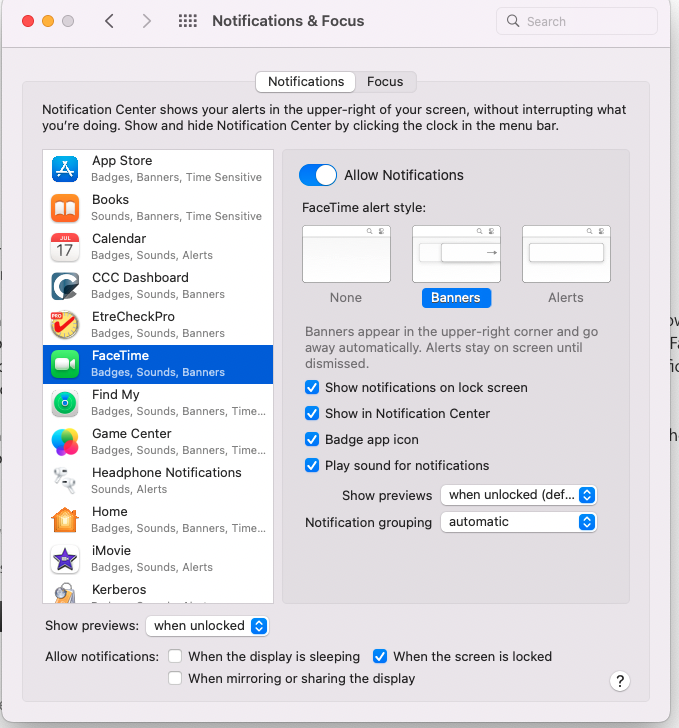Select Calendar row in the list

point(158,247)
